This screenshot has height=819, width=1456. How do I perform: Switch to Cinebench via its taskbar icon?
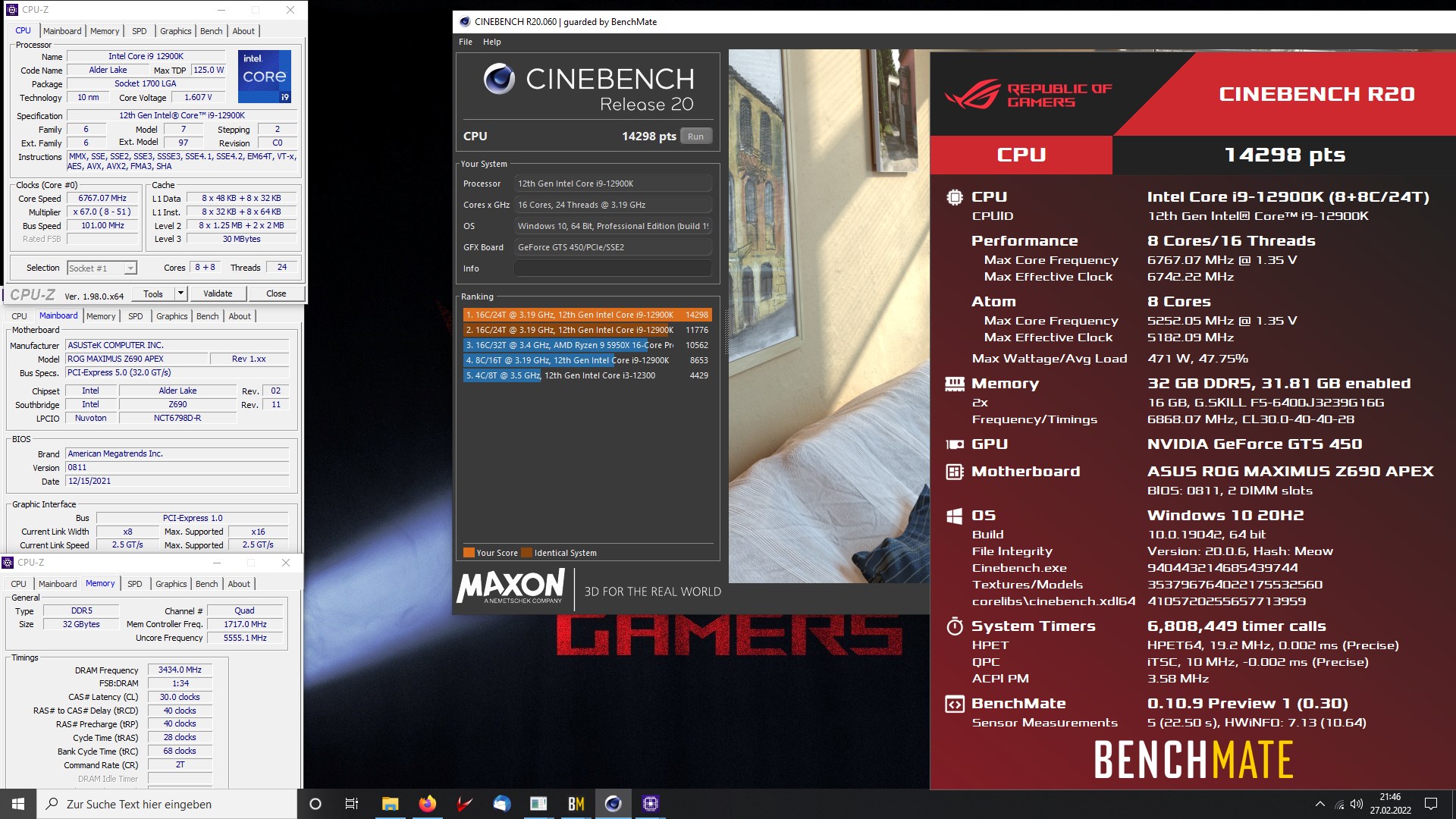pos(613,804)
